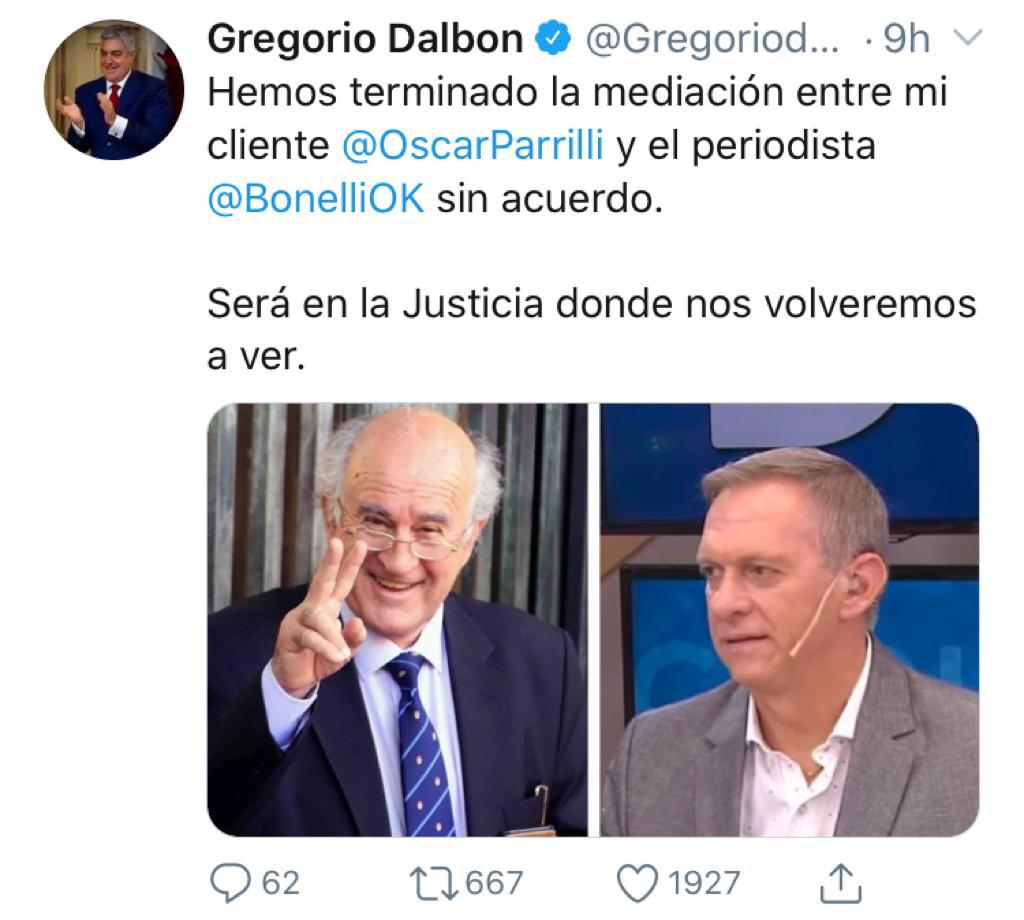1024x920 pixels.
Task: Expand the tweet options chevron
Action: 968,38
